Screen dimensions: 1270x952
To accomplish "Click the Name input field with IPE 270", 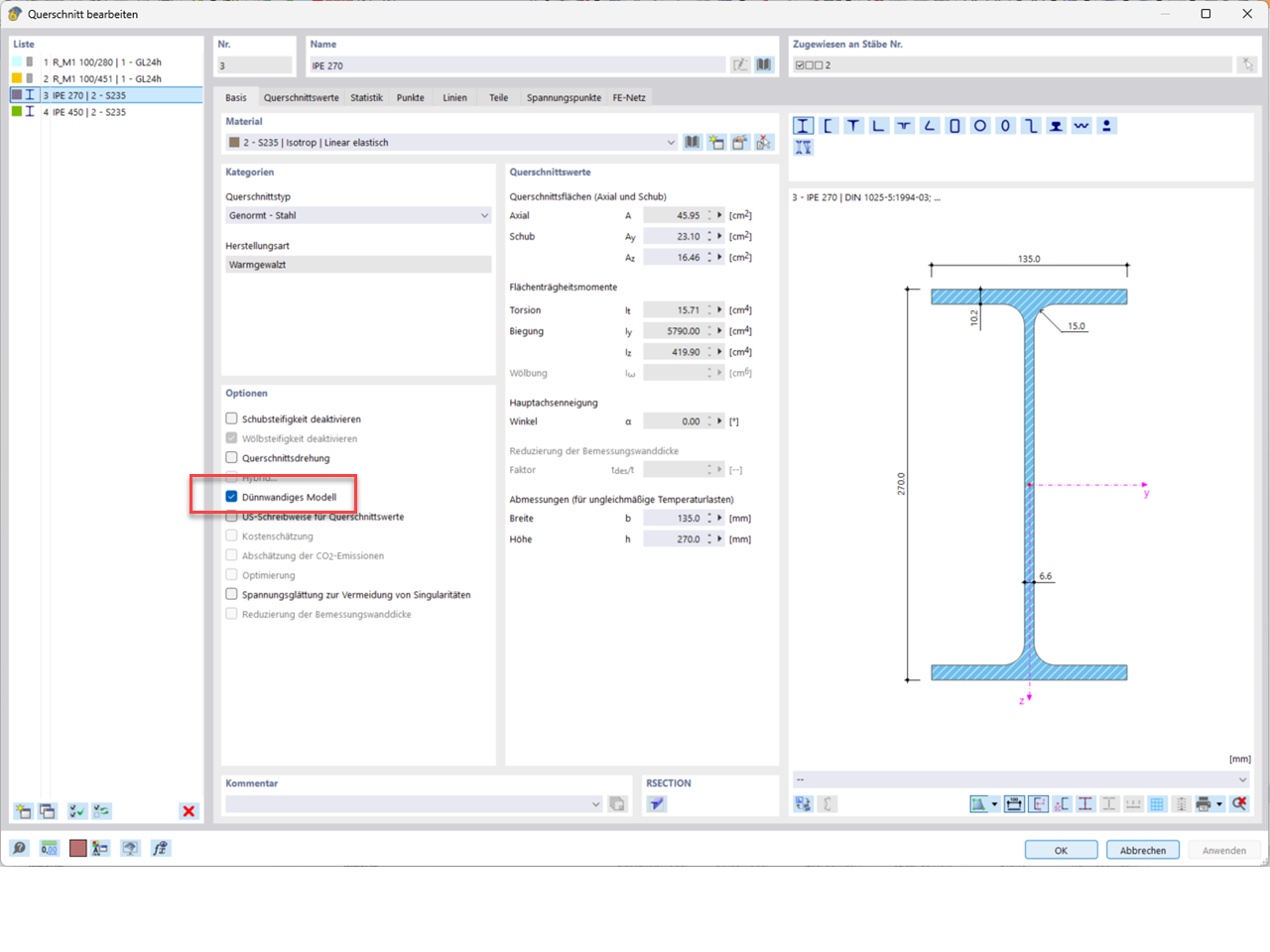I will point(517,65).
